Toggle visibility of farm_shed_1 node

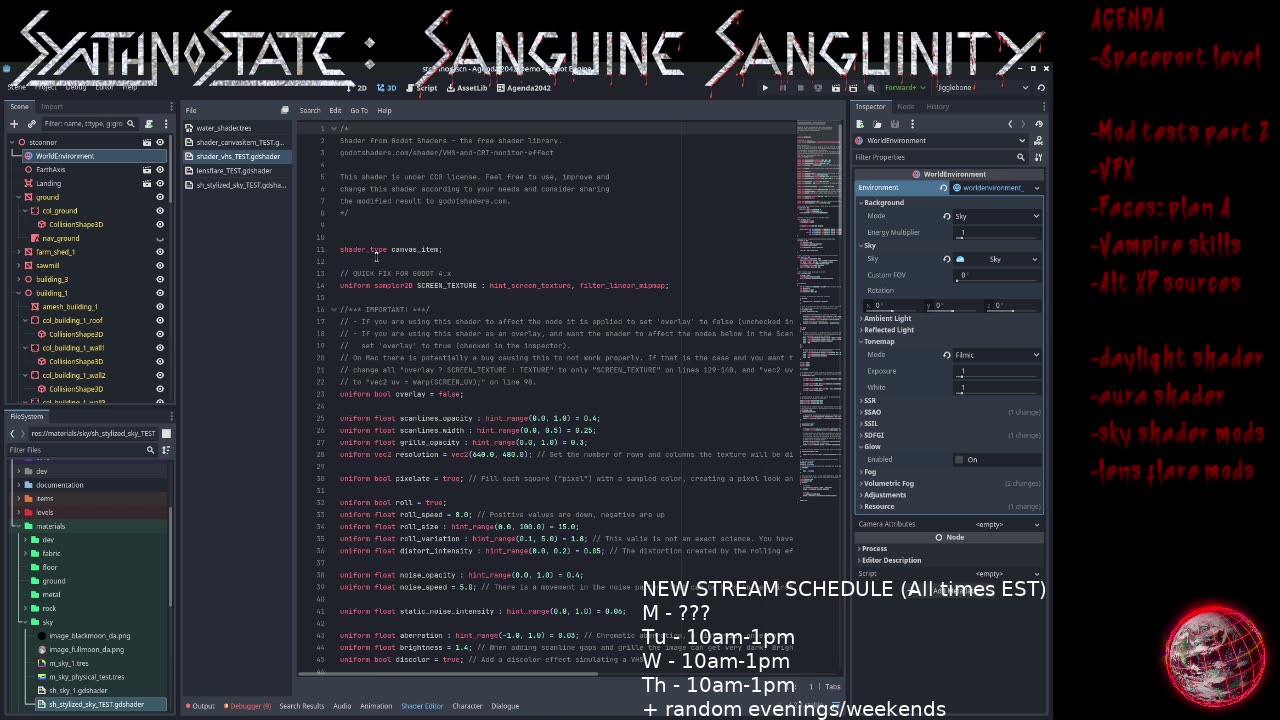160,252
